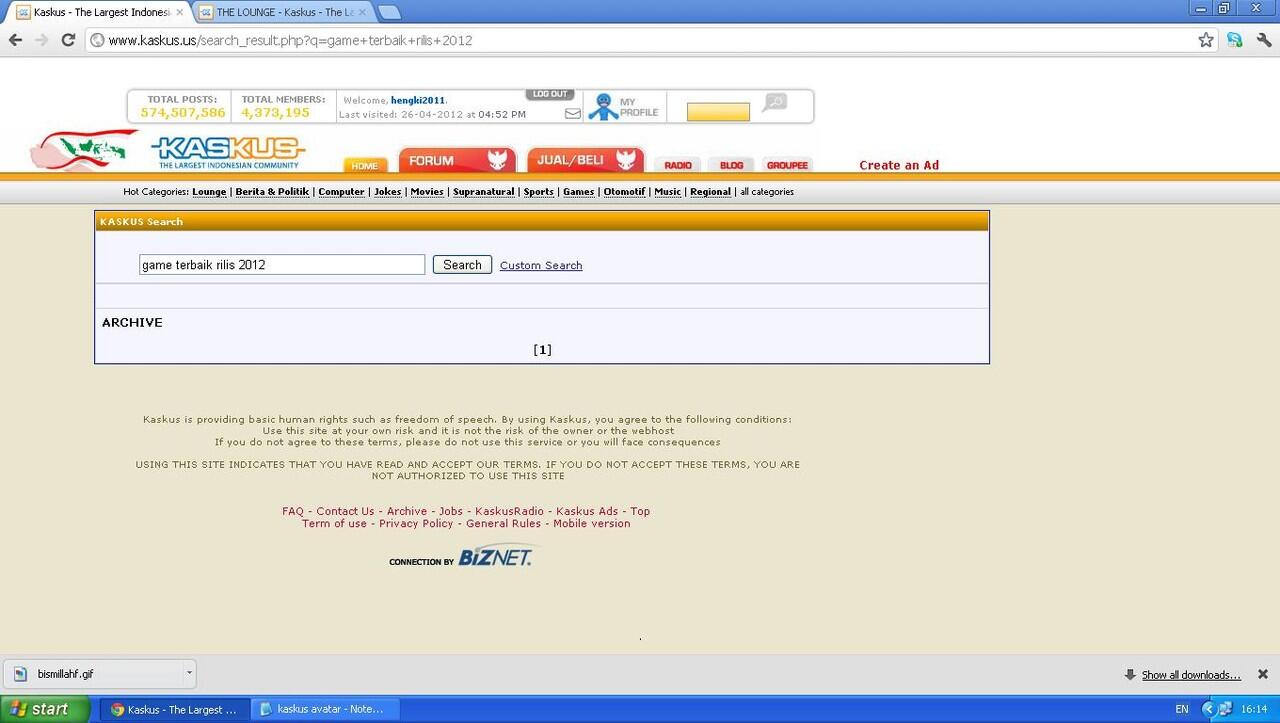The height and width of the screenshot is (723, 1280).
Task: Close the downloads bar
Action: 1263,674
